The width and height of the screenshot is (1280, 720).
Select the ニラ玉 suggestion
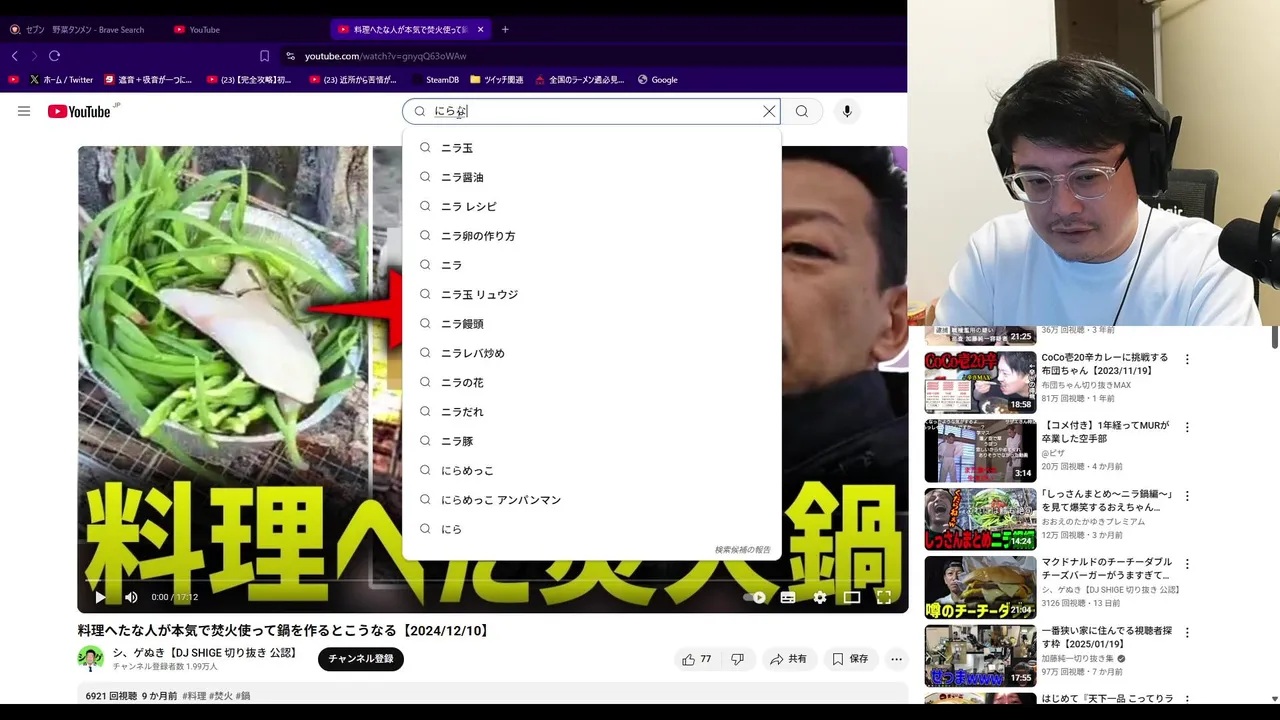coord(591,148)
